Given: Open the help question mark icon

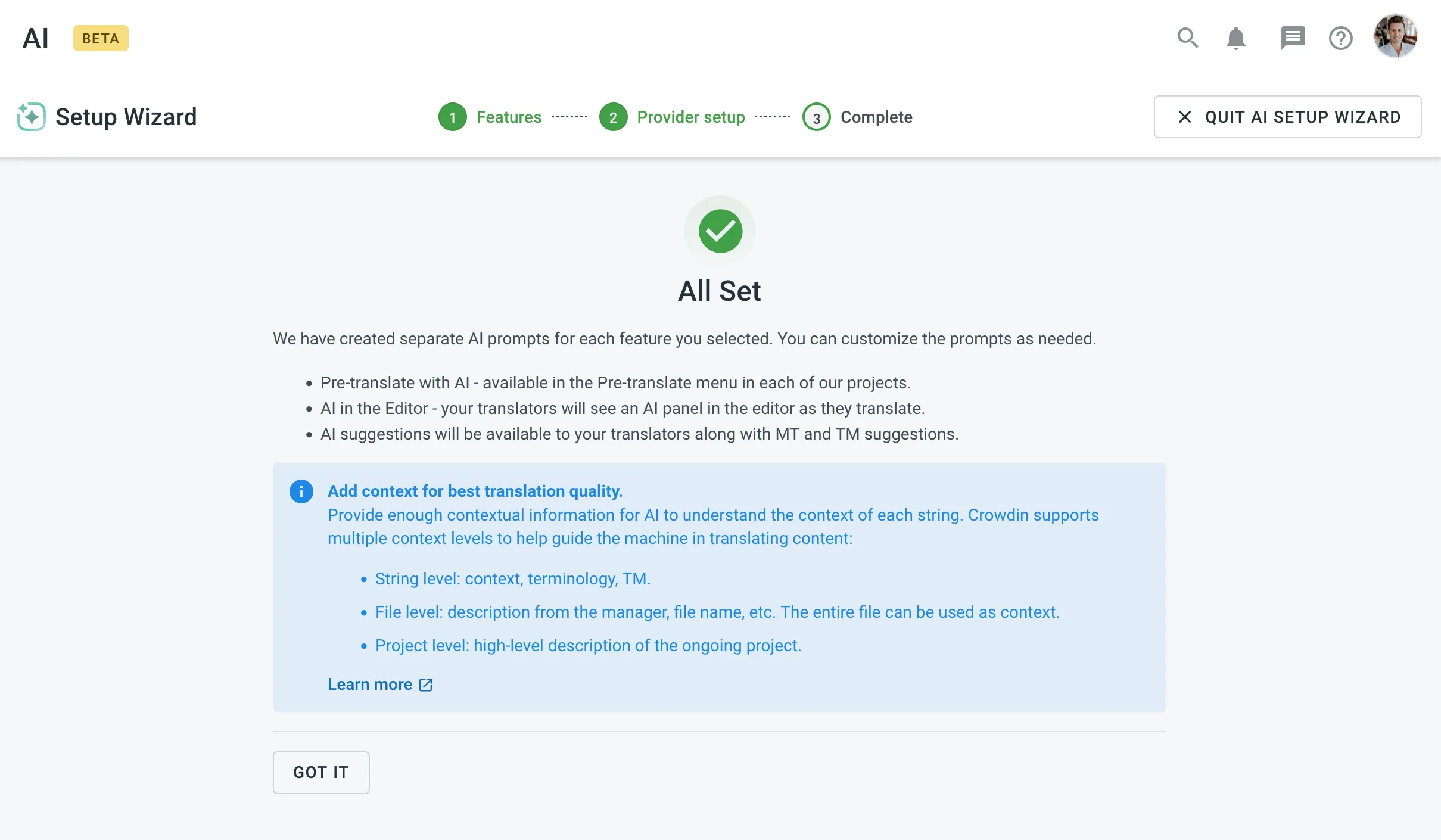Looking at the screenshot, I should 1341,38.
